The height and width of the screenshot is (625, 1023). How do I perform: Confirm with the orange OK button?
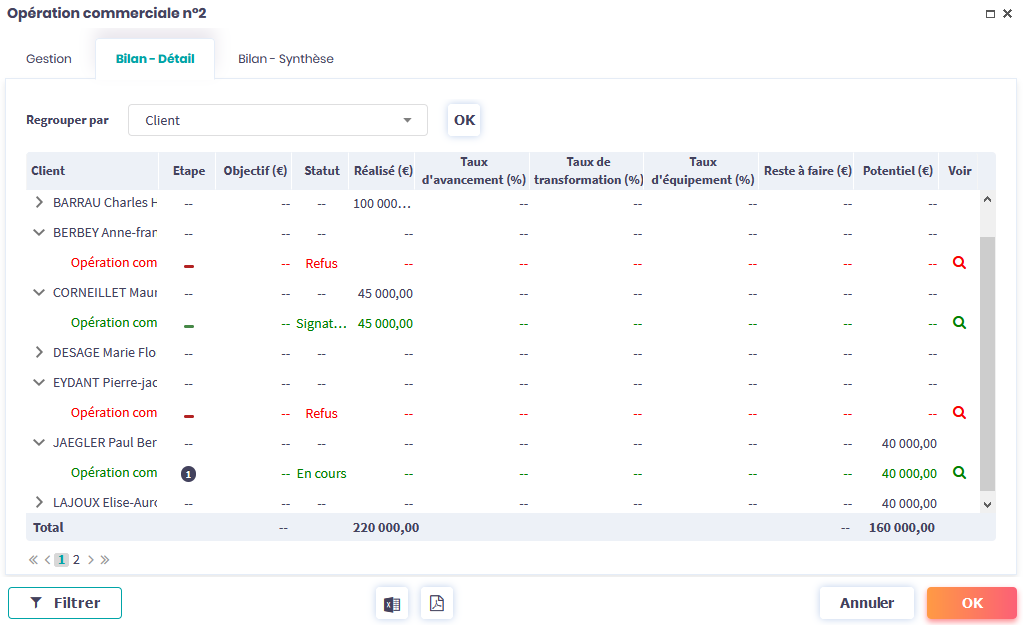tap(971, 603)
